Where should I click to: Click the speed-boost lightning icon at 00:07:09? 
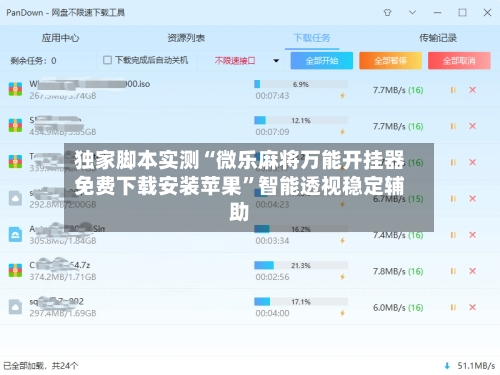point(342,132)
